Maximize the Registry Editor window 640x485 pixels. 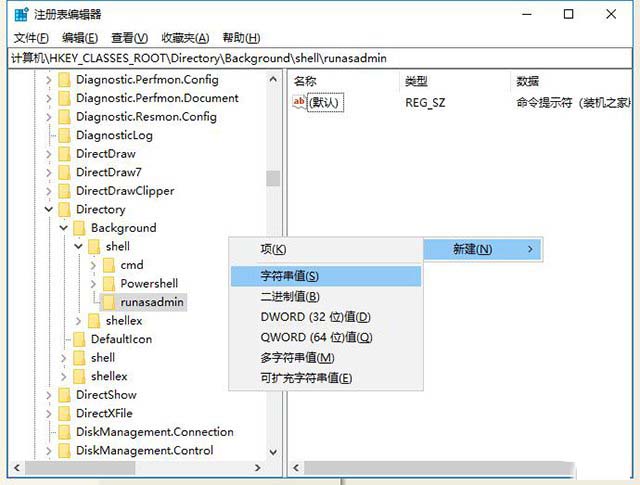point(568,14)
